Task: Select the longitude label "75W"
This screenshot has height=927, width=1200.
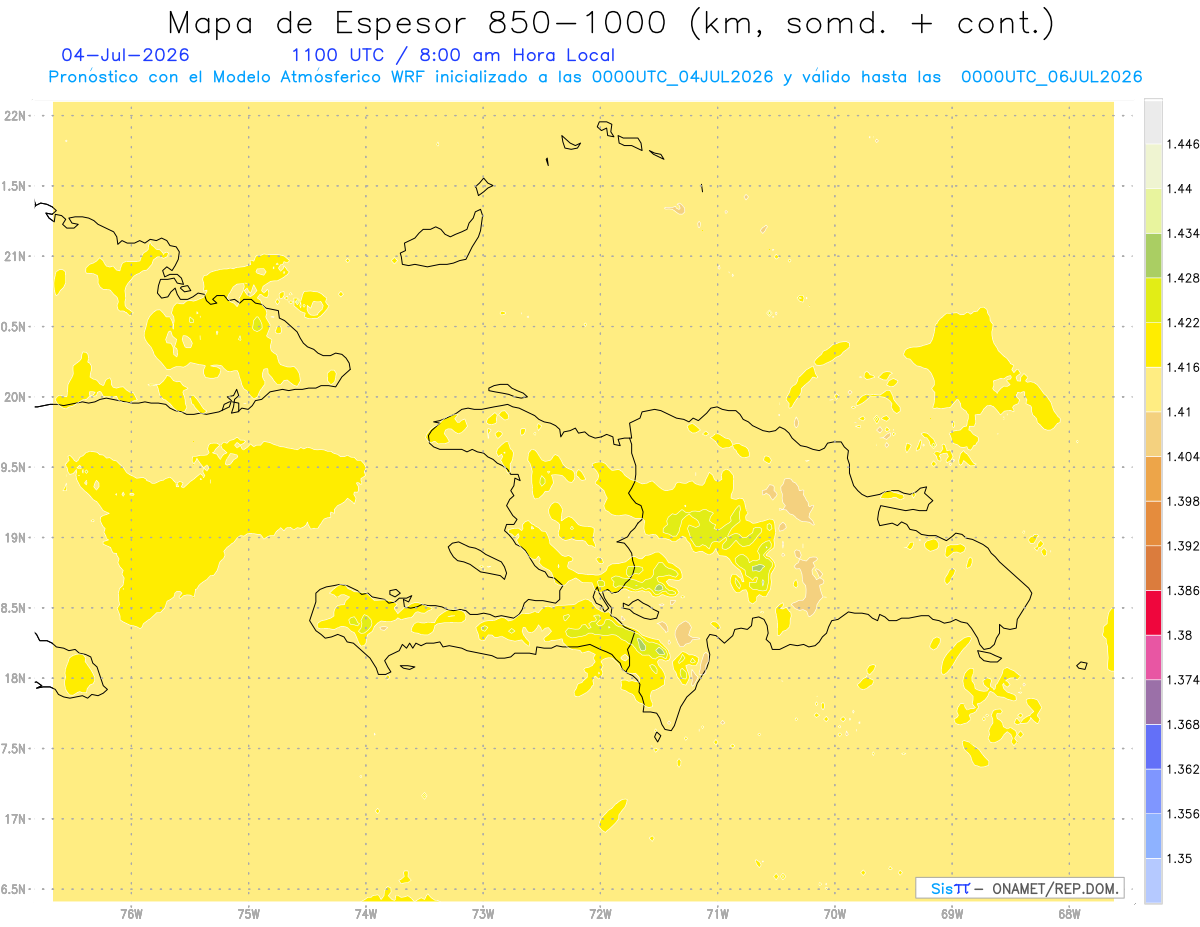Action: 248,914
